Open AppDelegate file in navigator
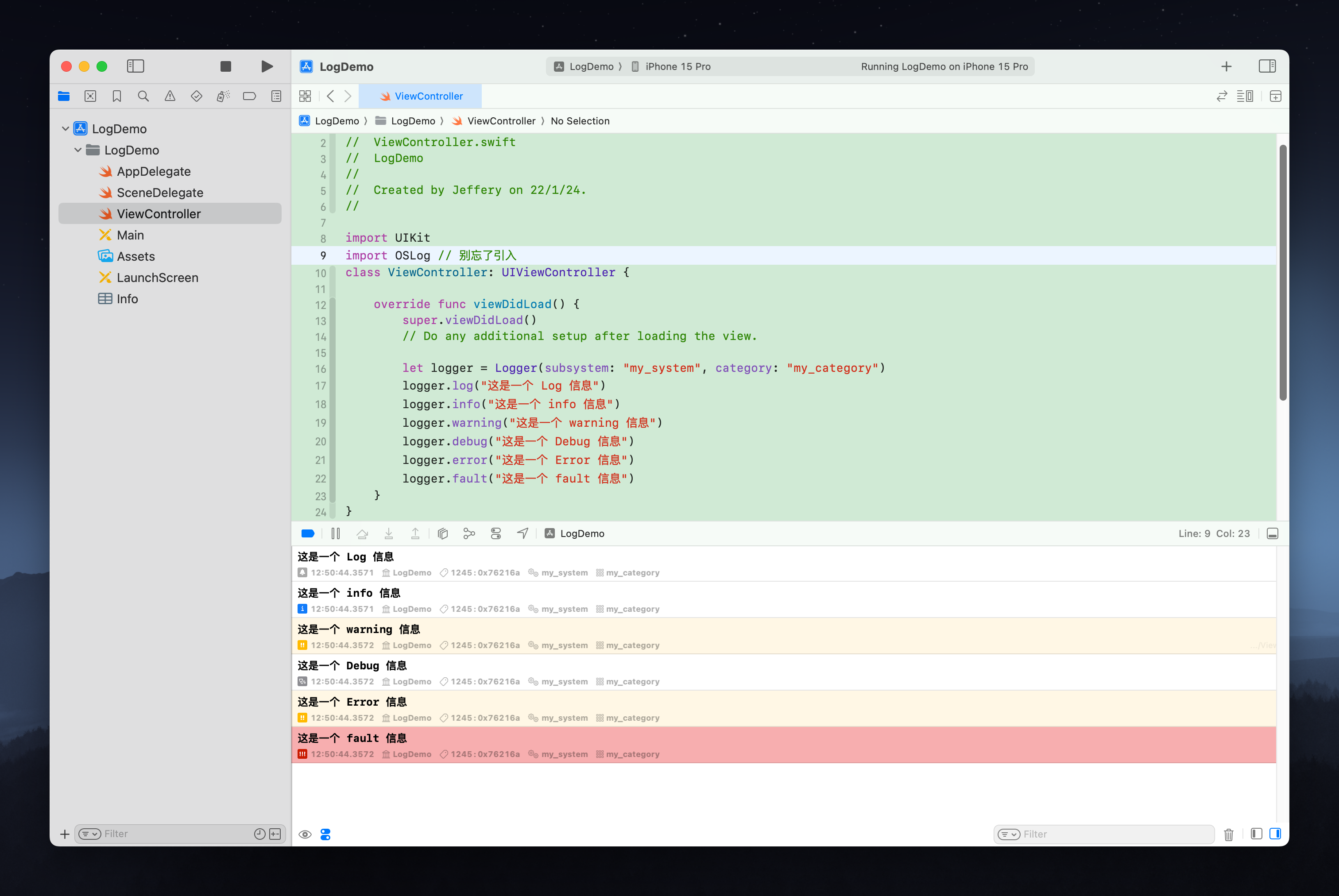This screenshot has width=1339, height=896. 153,171
